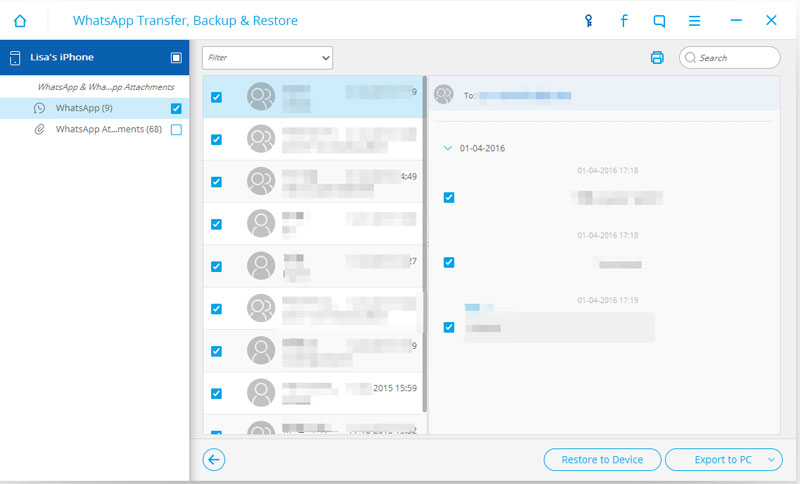
Task: Select WhatsApp (9) in the sidebar
Action: click(x=94, y=108)
